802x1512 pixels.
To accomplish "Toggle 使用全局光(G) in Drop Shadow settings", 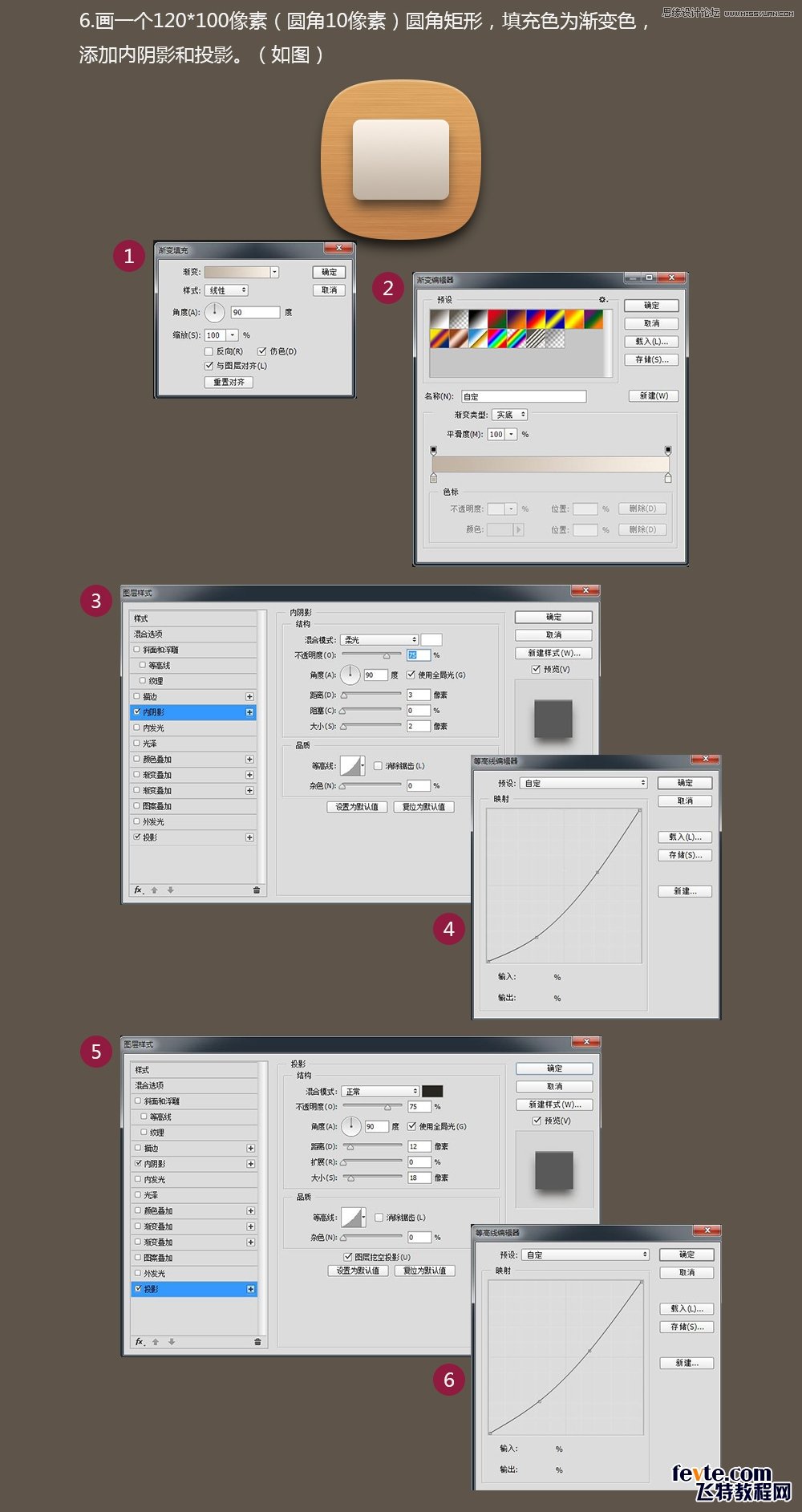I will coord(412,1126).
